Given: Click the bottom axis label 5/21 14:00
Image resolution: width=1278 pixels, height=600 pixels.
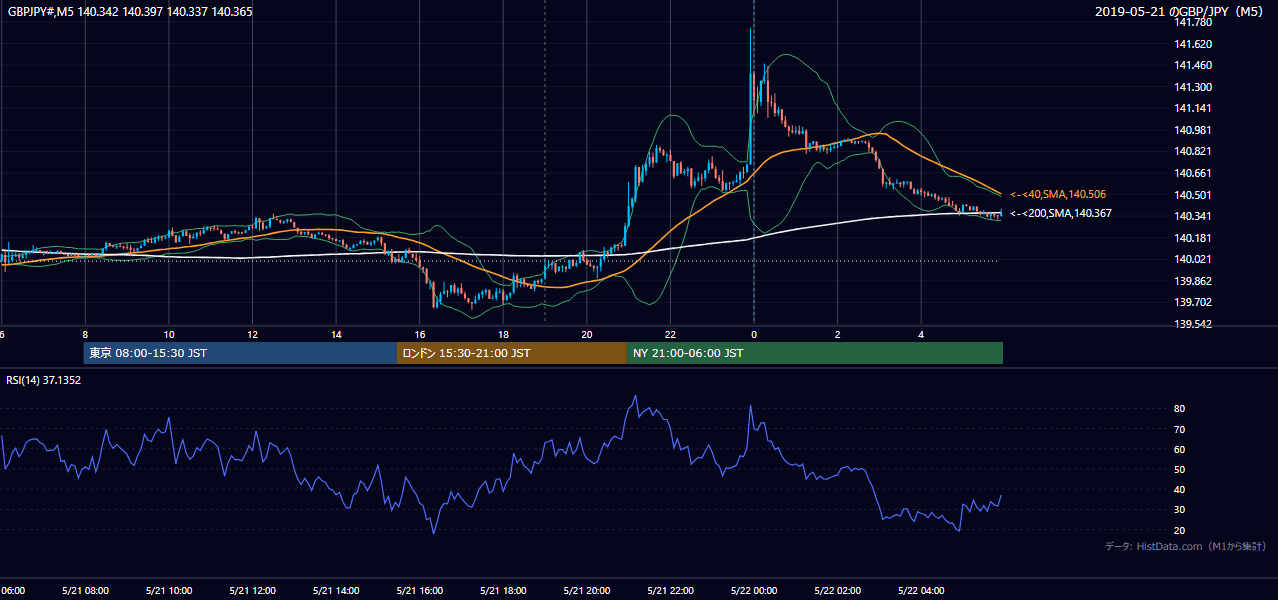Looking at the screenshot, I should click(336, 590).
